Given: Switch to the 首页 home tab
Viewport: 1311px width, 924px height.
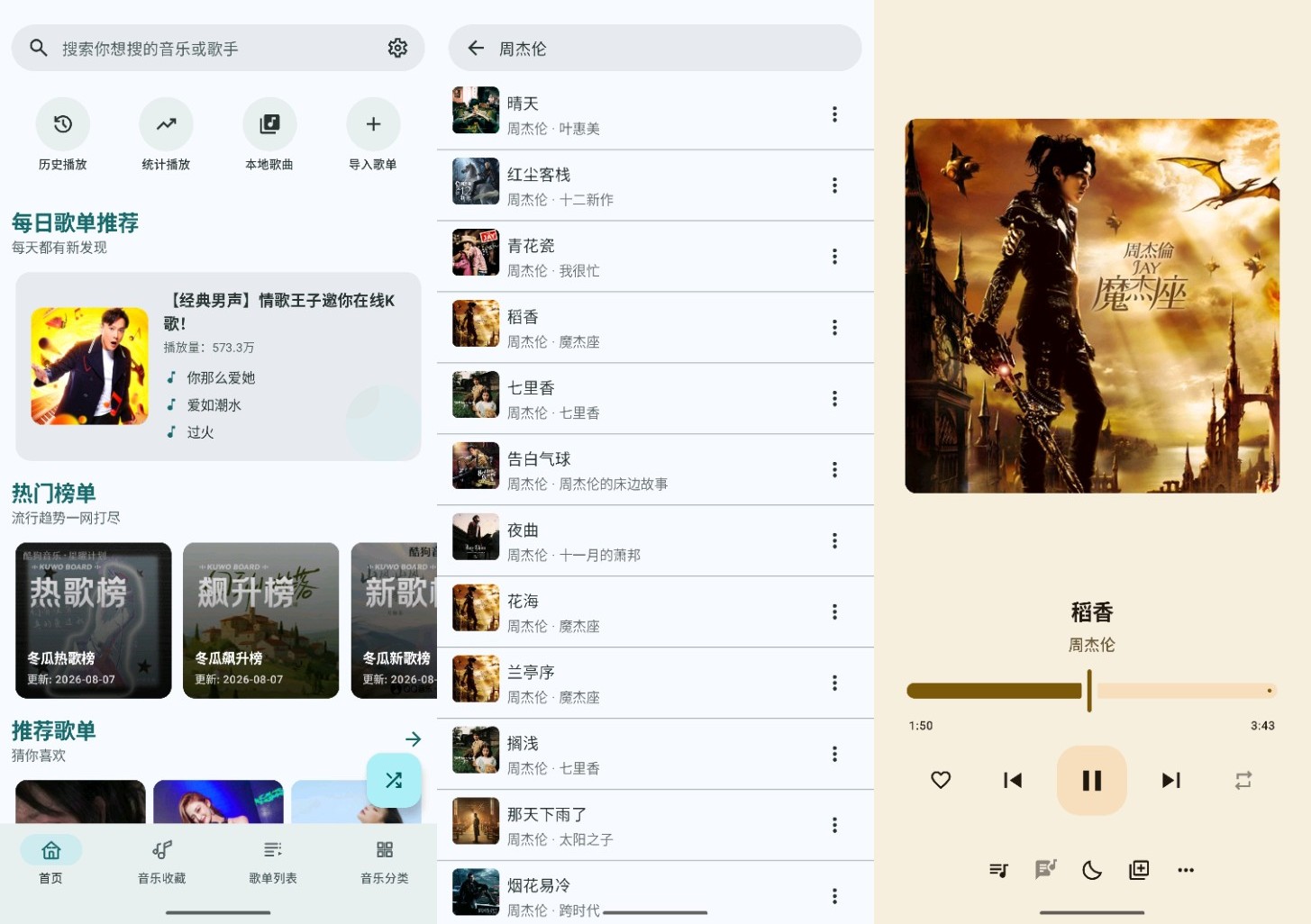Looking at the screenshot, I should pyautogui.click(x=51, y=860).
